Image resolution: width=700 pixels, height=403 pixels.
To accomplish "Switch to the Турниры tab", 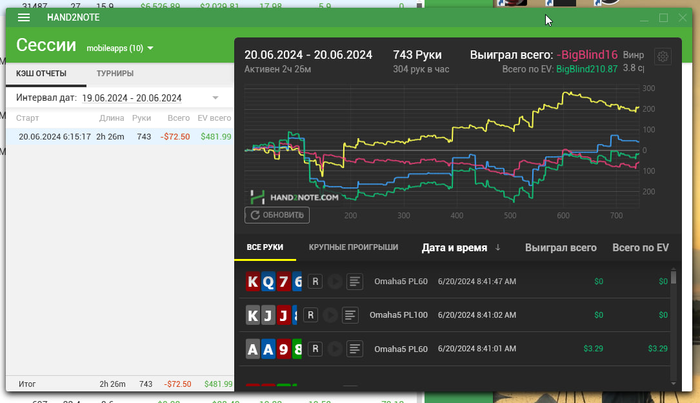I will pyautogui.click(x=115, y=73).
